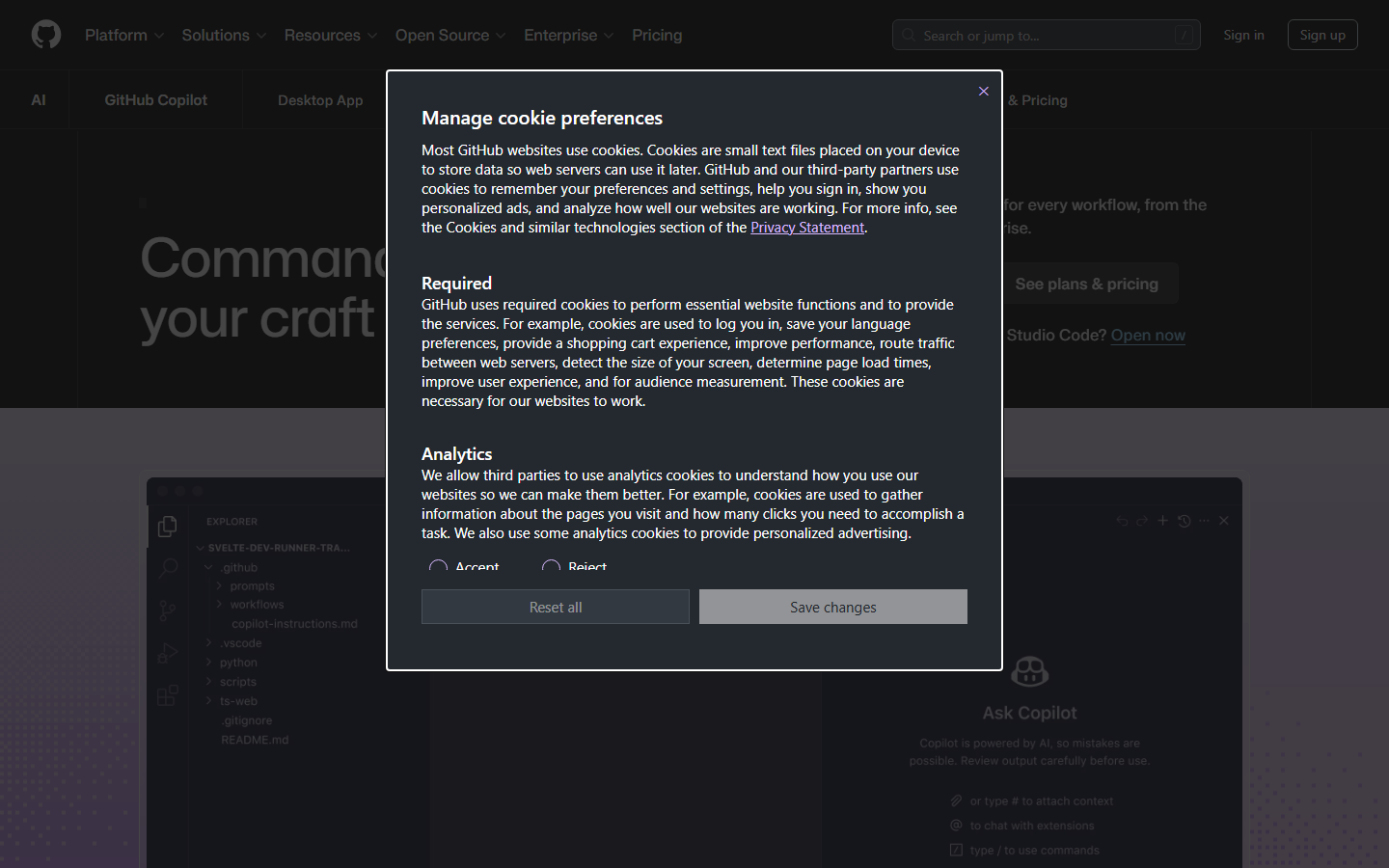Open the Privacy Statement link
Image resolution: width=1389 pixels, height=868 pixels.
tap(807, 228)
